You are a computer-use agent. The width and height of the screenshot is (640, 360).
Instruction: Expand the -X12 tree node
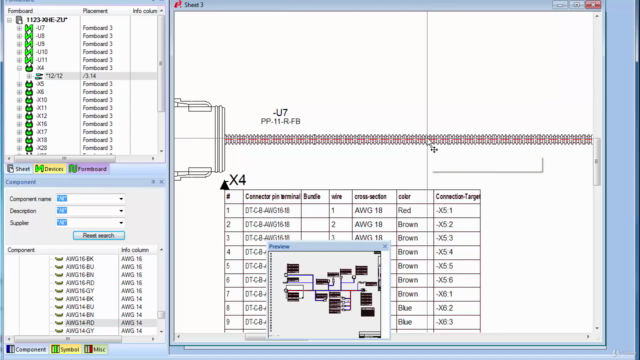point(19,116)
